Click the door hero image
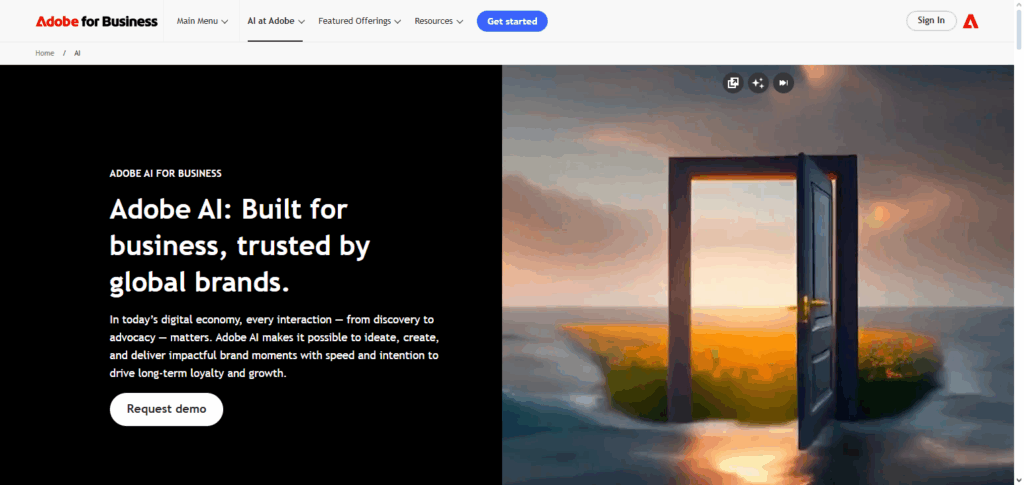This screenshot has width=1024, height=485. click(x=758, y=275)
